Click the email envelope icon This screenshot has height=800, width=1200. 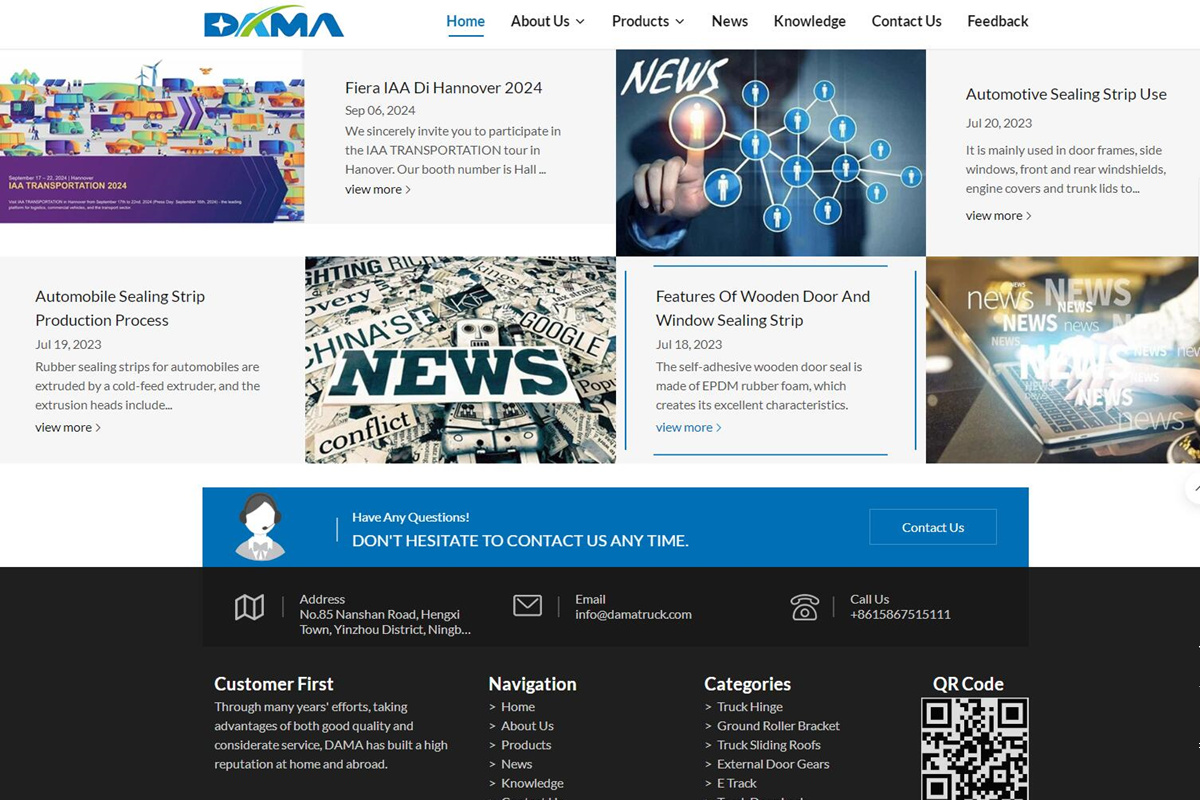point(527,606)
